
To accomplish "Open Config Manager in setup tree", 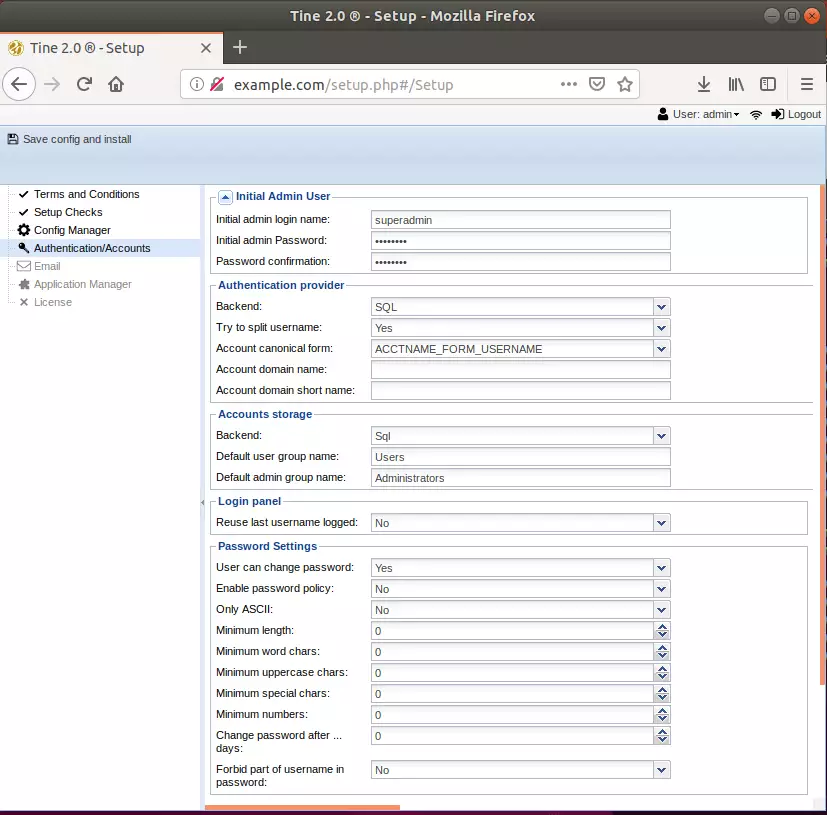I will point(72,230).
